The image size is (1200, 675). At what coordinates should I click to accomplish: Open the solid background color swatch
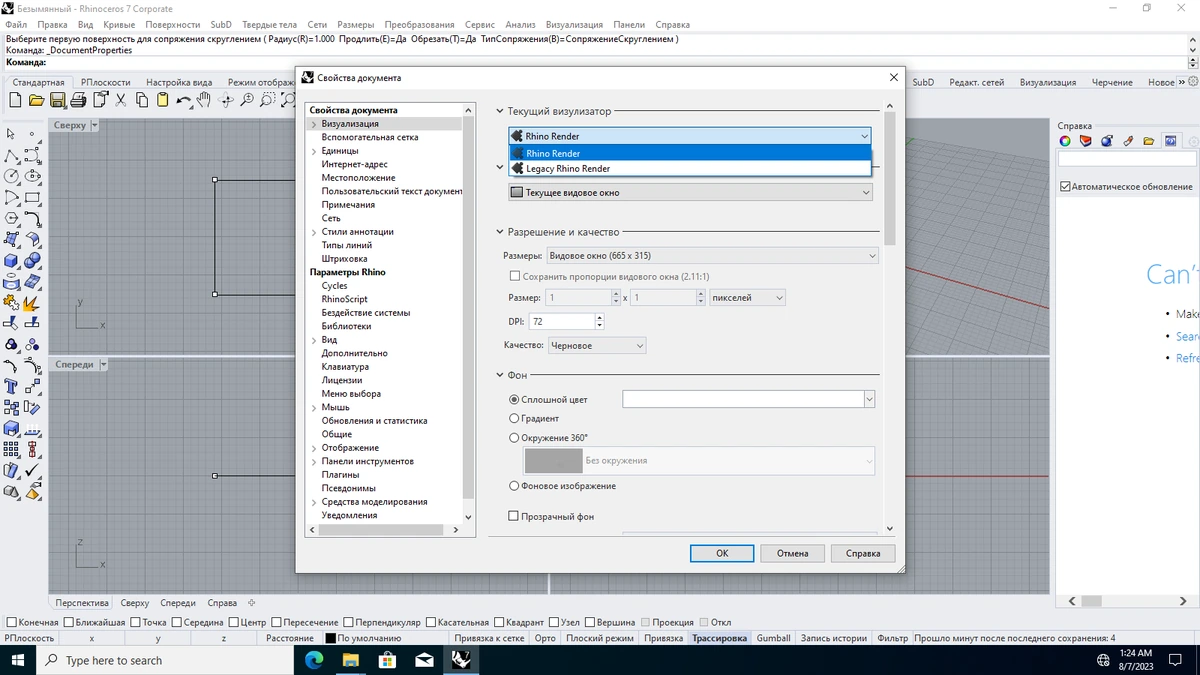748,399
